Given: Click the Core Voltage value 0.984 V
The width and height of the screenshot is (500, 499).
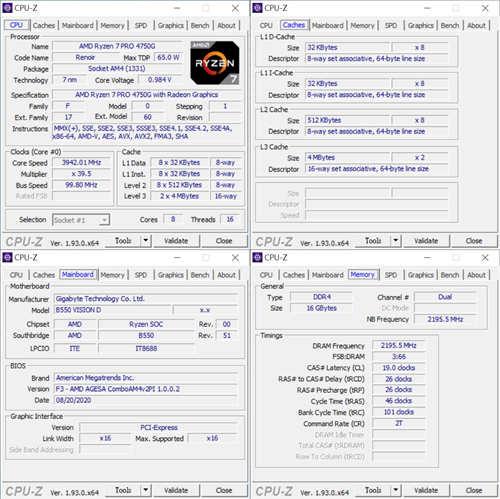Looking at the screenshot, I should point(160,80).
